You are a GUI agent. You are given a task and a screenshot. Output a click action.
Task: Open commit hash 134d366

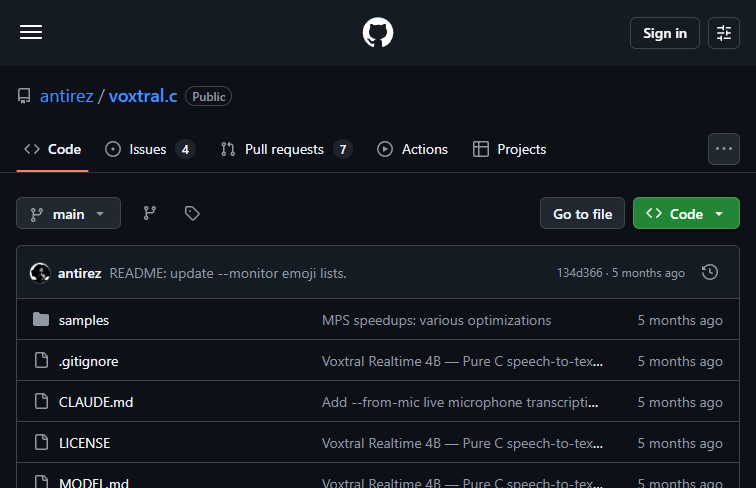point(580,273)
